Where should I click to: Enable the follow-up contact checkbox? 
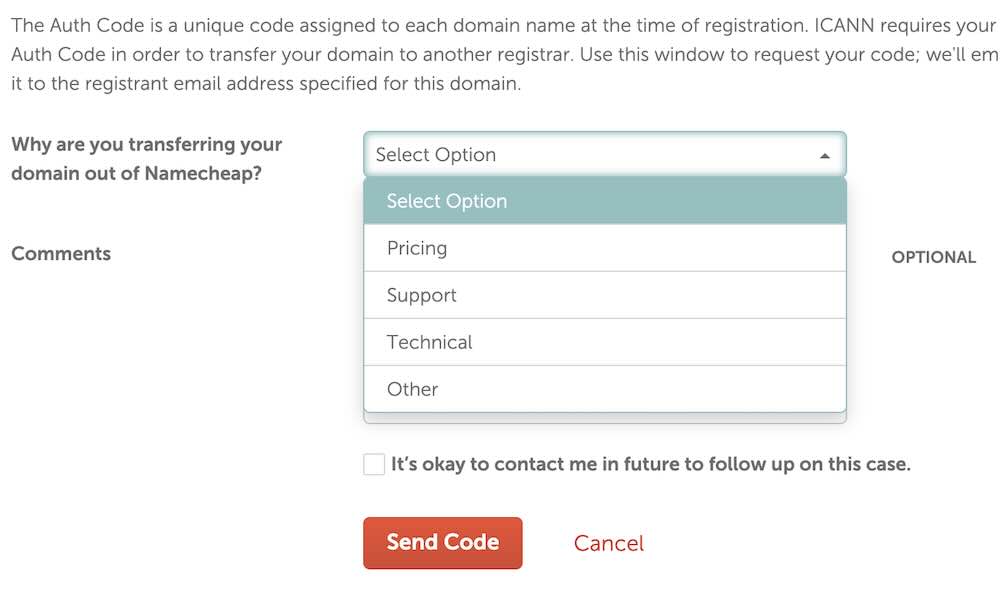(374, 464)
